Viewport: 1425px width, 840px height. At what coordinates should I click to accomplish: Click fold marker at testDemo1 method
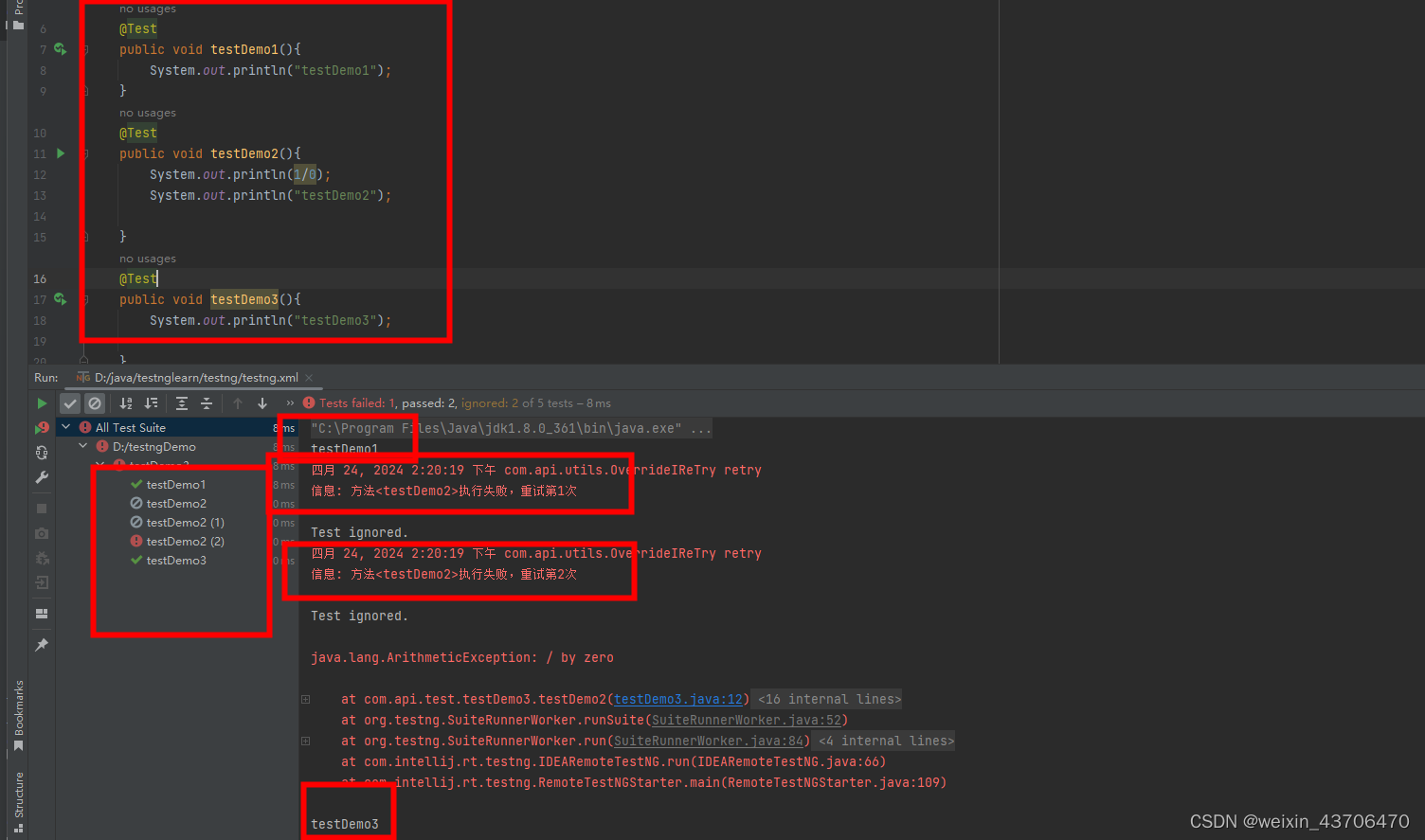84,48
